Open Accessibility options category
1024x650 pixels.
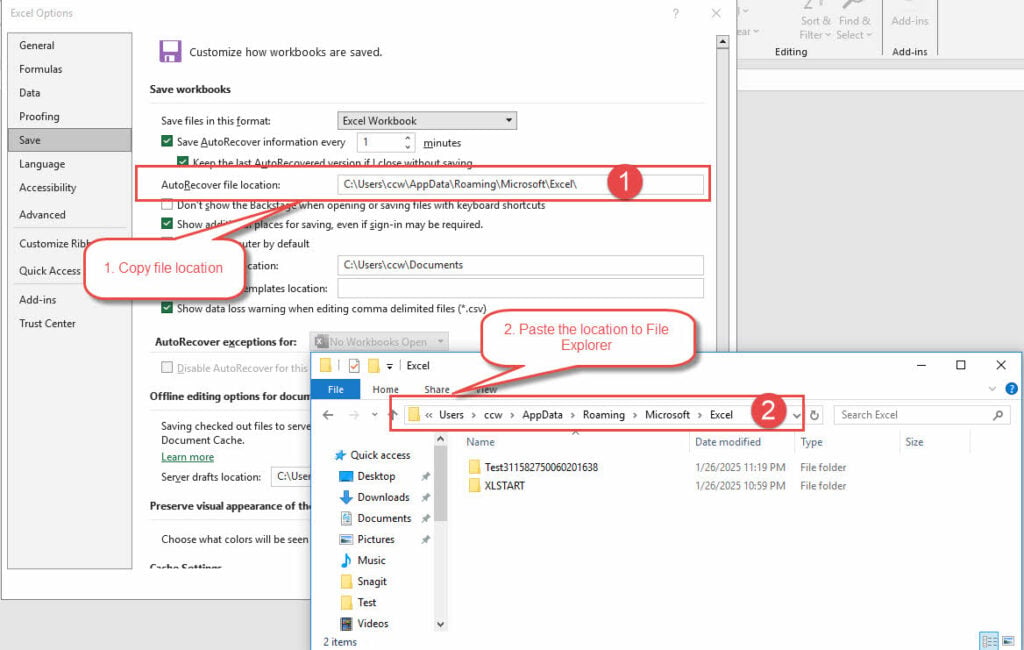click(x=47, y=187)
